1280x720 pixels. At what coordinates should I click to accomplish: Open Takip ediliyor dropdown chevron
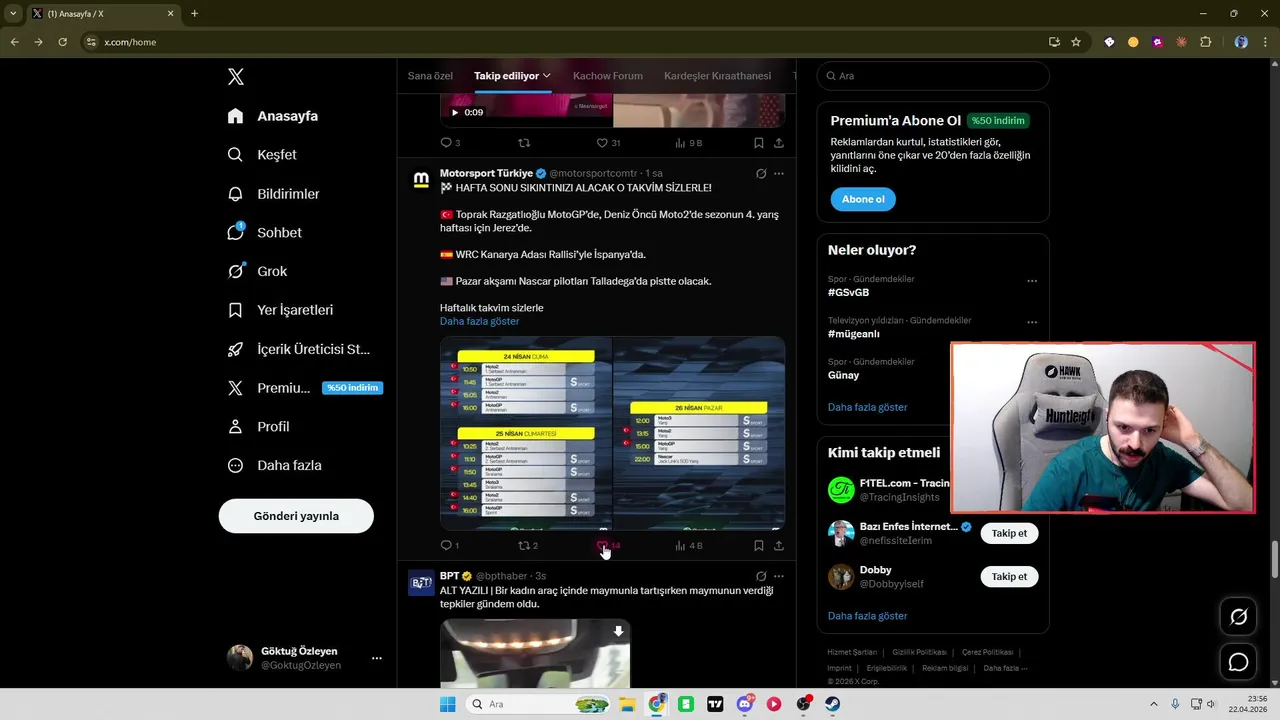tap(547, 76)
